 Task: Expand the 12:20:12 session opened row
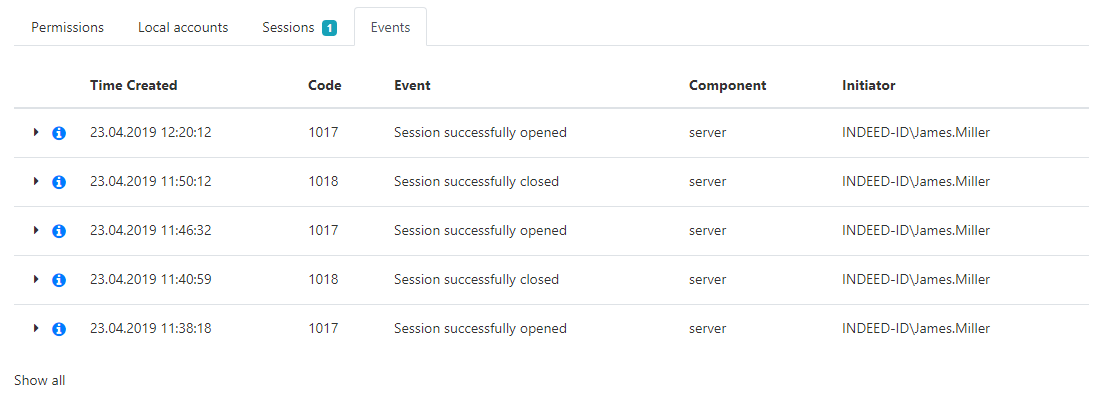36,132
